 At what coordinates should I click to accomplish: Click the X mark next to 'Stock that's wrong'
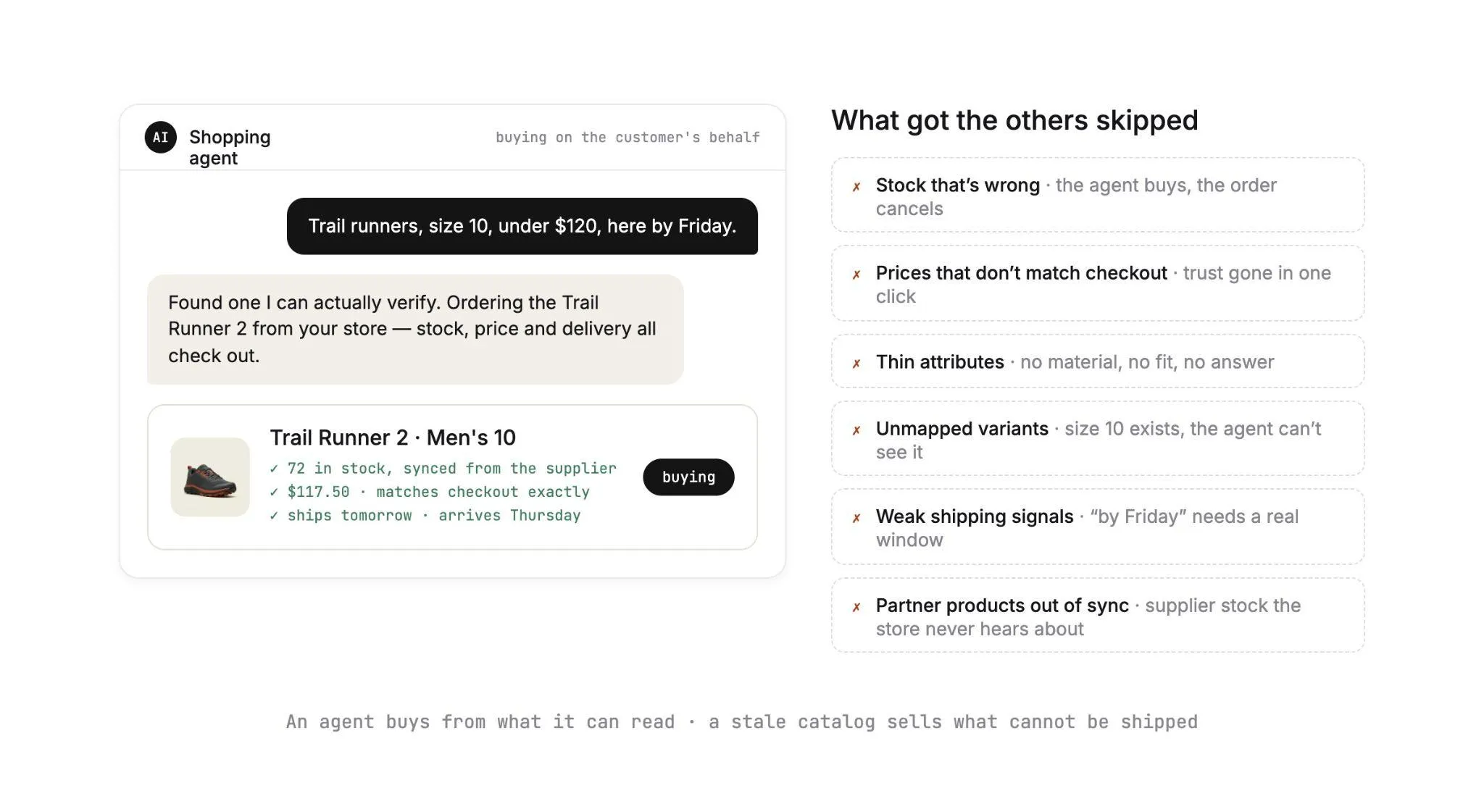pyautogui.click(x=856, y=187)
